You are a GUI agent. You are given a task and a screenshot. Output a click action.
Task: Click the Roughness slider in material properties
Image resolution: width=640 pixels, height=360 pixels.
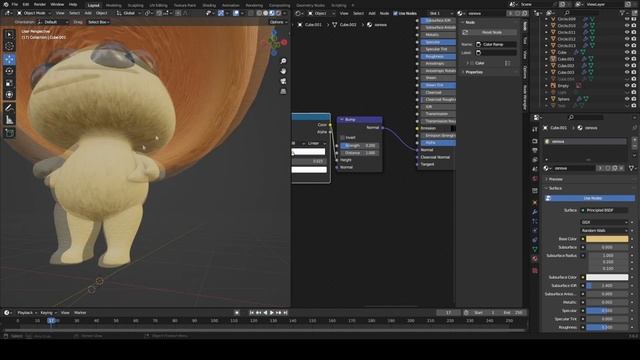point(607,327)
